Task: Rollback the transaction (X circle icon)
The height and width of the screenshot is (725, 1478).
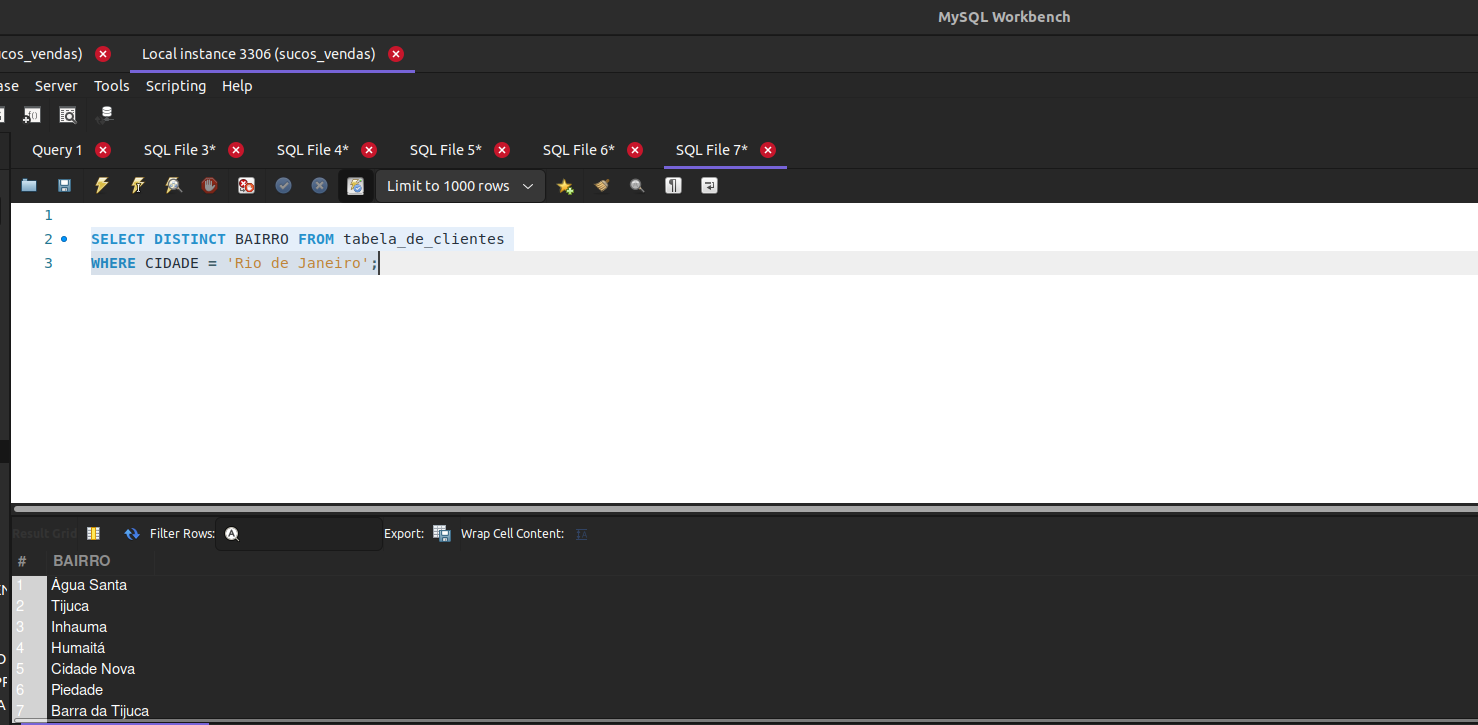Action: (319, 185)
